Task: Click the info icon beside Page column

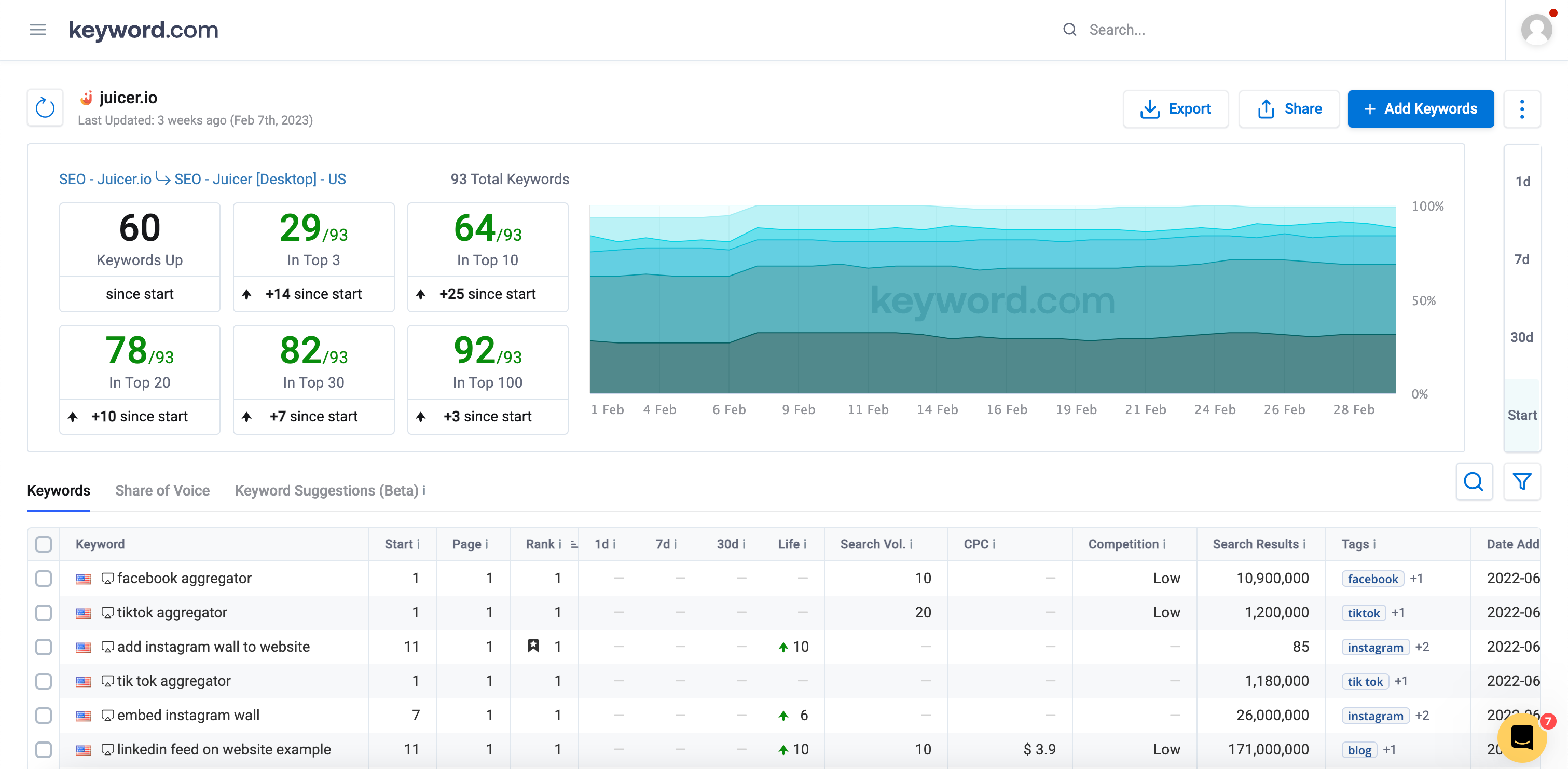Action: [x=487, y=544]
